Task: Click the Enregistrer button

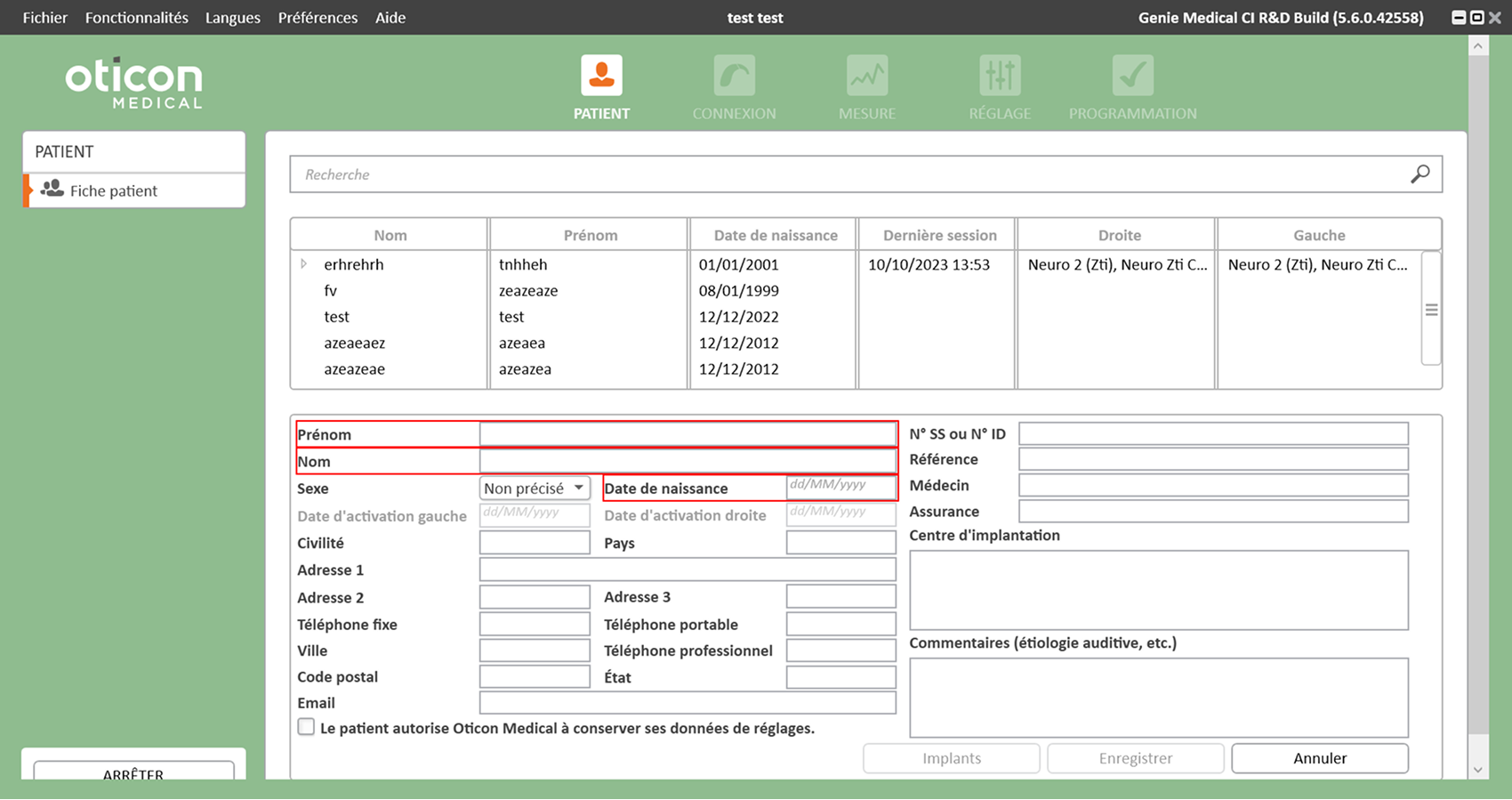Action: 1136,758
